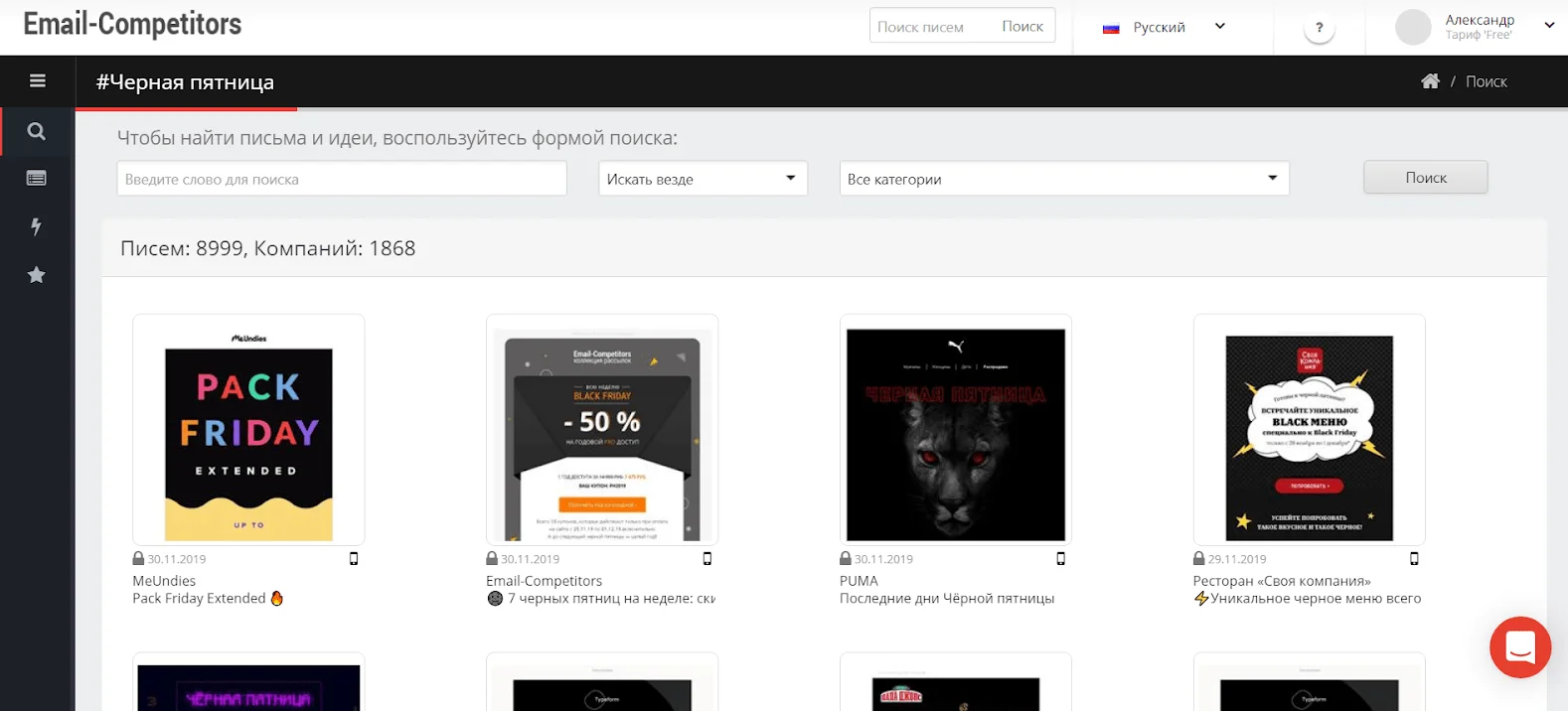Open the neon Чёрная пятница thumbnail
This screenshot has height=711, width=1568.
[248, 683]
